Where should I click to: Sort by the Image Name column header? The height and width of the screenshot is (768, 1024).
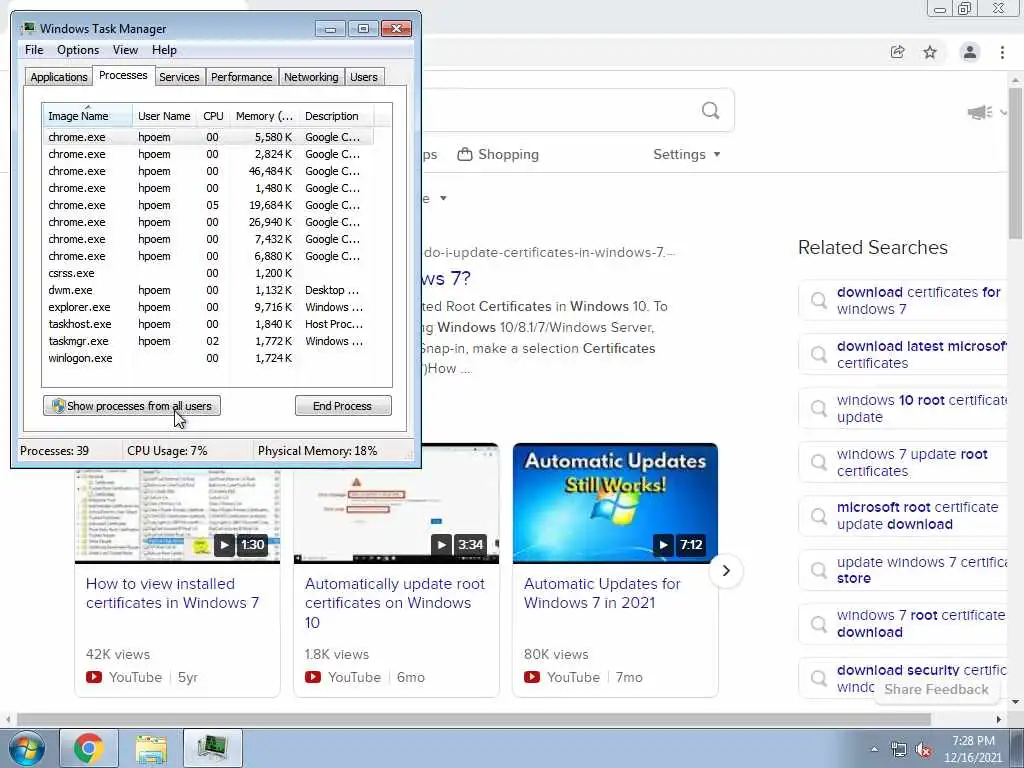(88, 116)
